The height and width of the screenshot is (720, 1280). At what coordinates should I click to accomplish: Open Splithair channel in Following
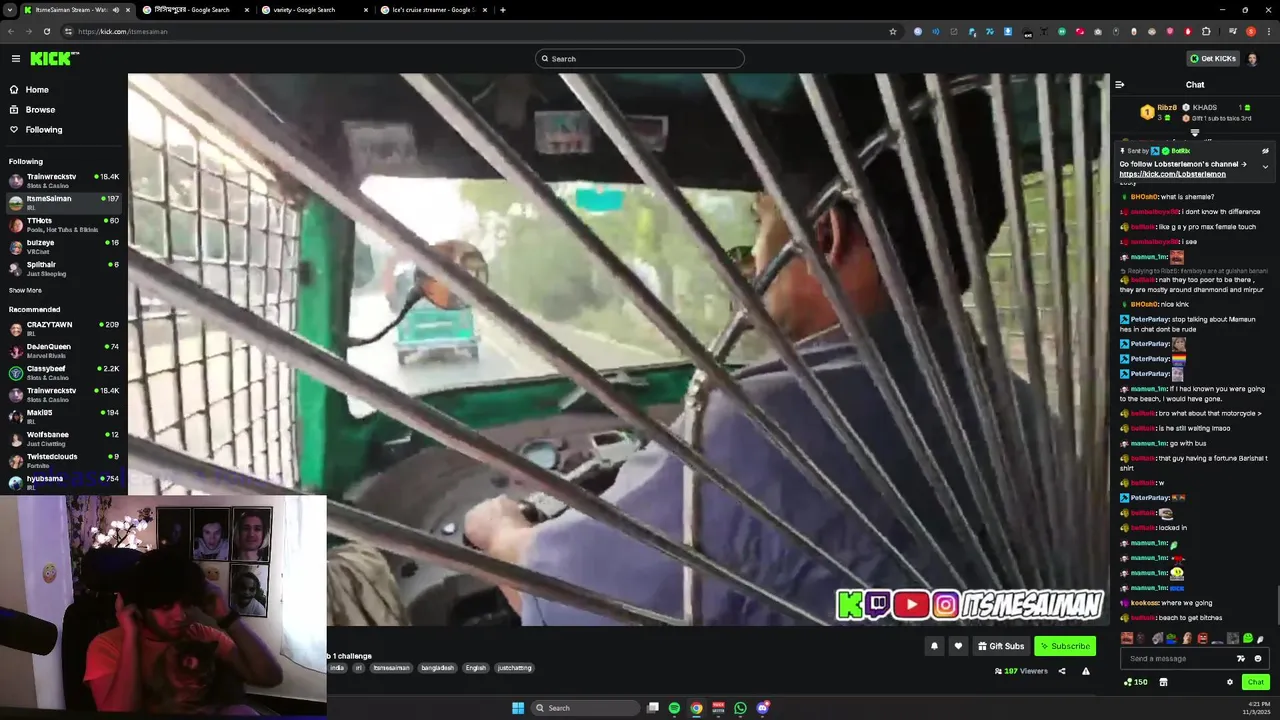[64, 269]
